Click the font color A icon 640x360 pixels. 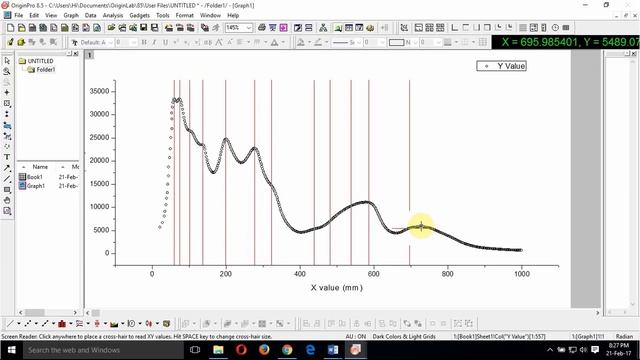click(275, 42)
